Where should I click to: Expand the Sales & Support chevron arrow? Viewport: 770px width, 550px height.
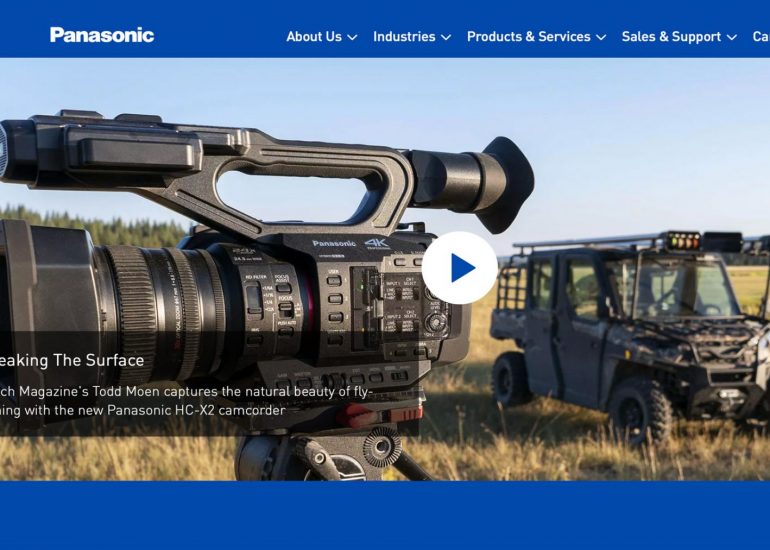[x=732, y=37]
